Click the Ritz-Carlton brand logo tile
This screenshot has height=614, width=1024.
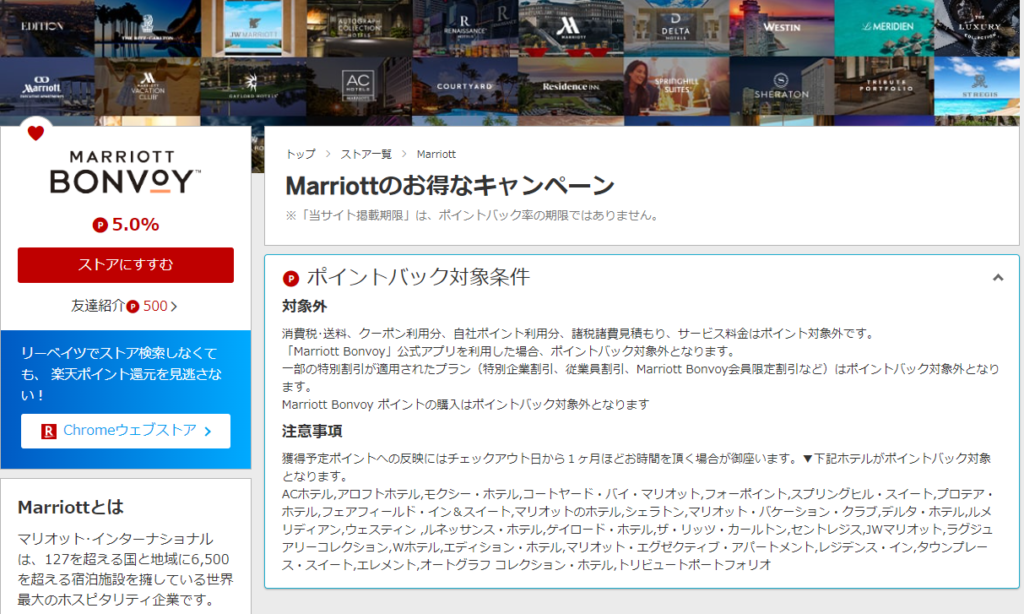tap(148, 28)
